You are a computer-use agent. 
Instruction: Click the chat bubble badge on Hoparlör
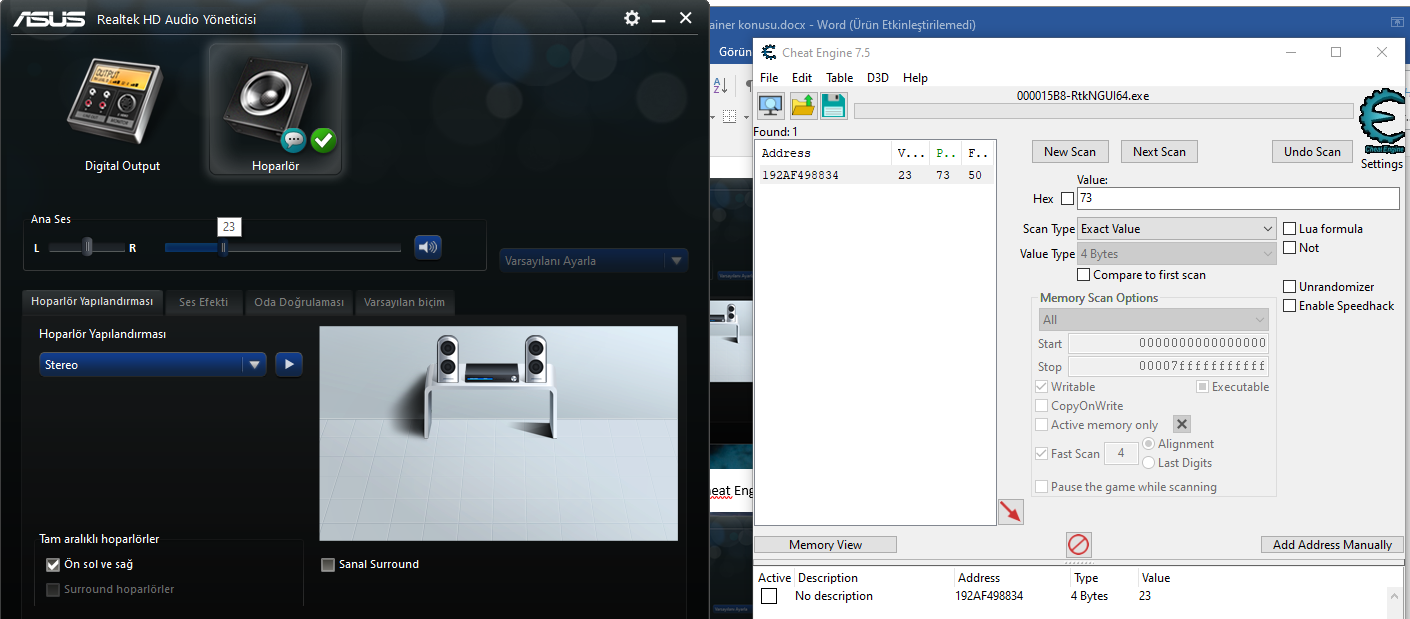[293, 141]
